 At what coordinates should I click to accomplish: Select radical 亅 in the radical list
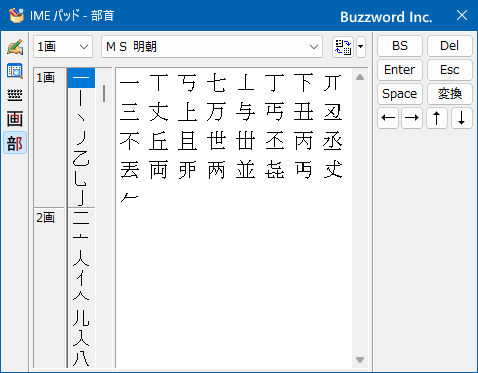point(81,197)
